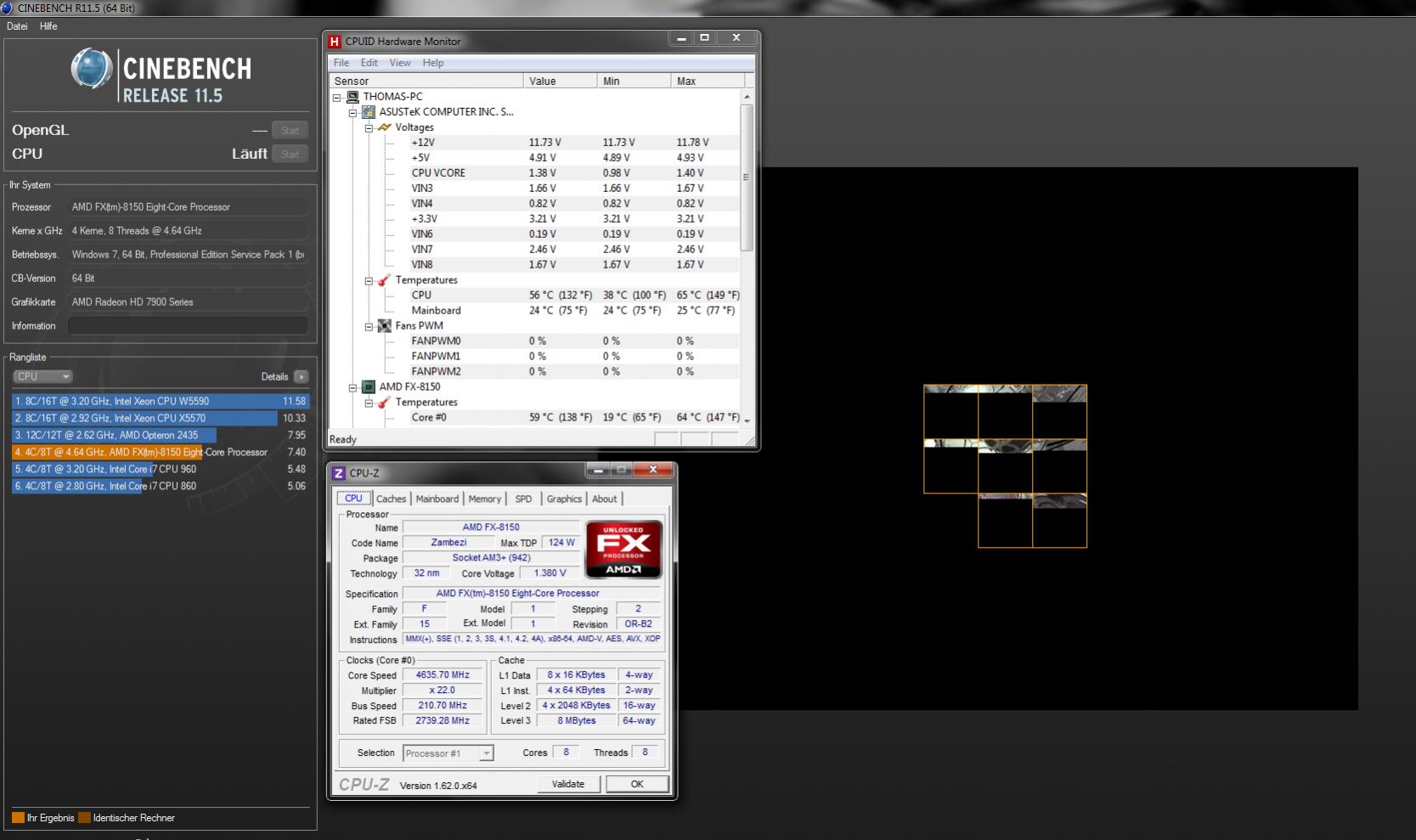Click the OK button in CPU-Z
The image size is (1416, 840).
pyautogui.click(x=637, y=784)
